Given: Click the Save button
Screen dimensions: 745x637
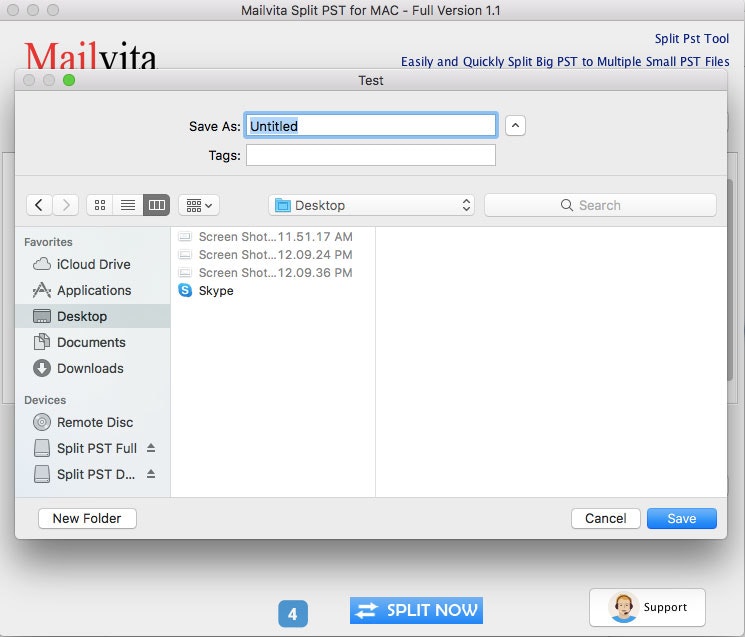Looking at the screenshot, I should click(682, 518).
